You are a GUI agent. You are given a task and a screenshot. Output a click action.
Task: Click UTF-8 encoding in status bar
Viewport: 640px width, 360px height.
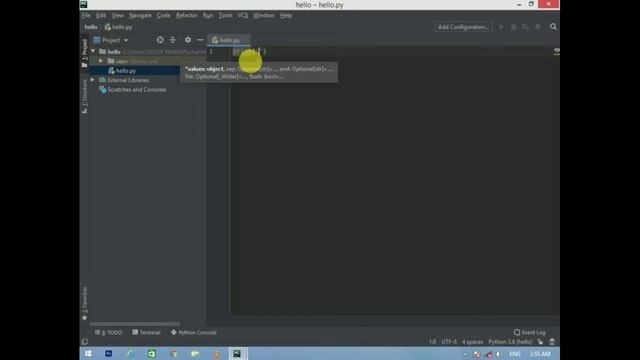[449, 342]
